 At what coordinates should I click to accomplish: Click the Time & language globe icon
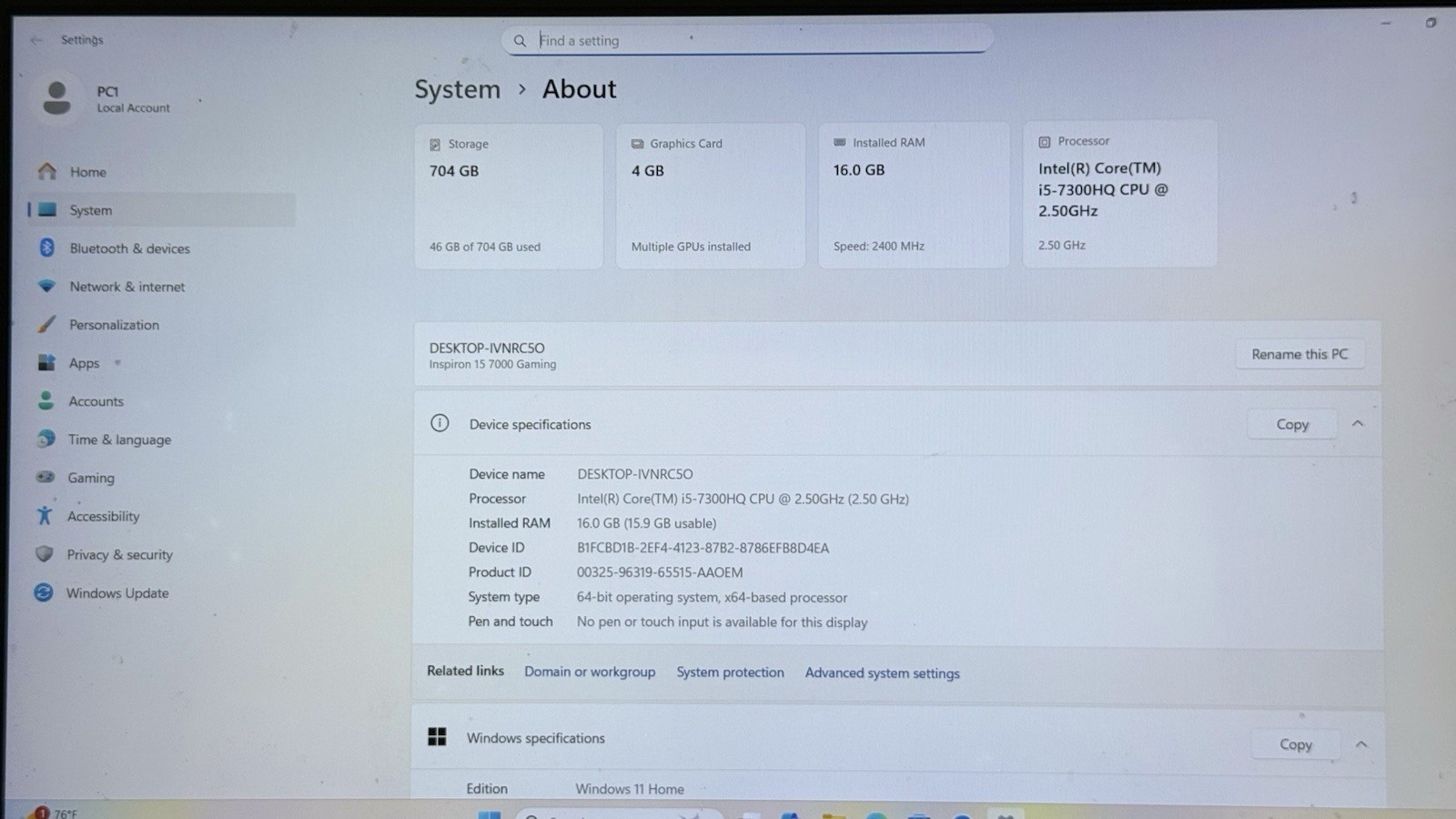45,439
